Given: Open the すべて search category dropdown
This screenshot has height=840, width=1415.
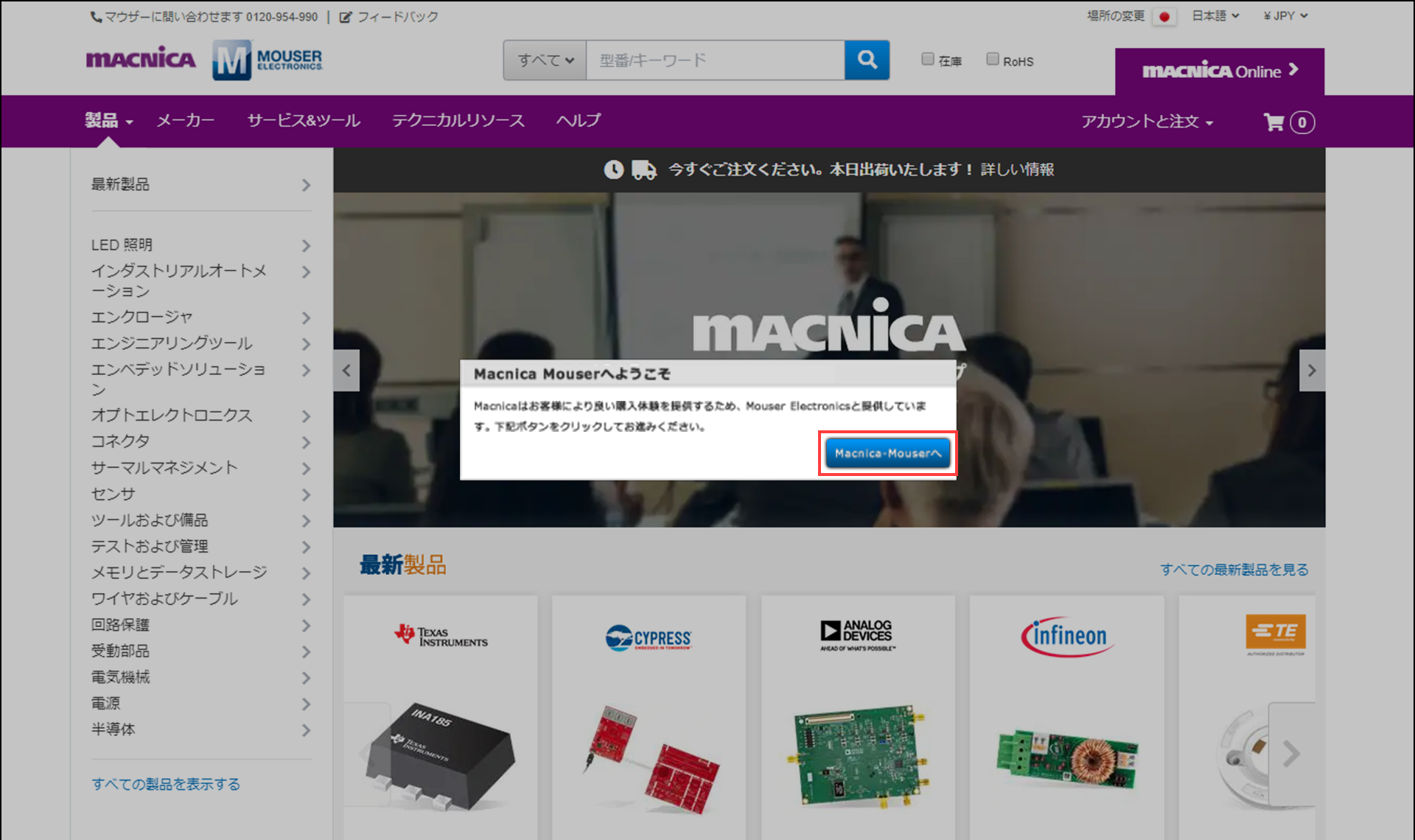Looking at the screenshot, I should (x=545, y=60).
